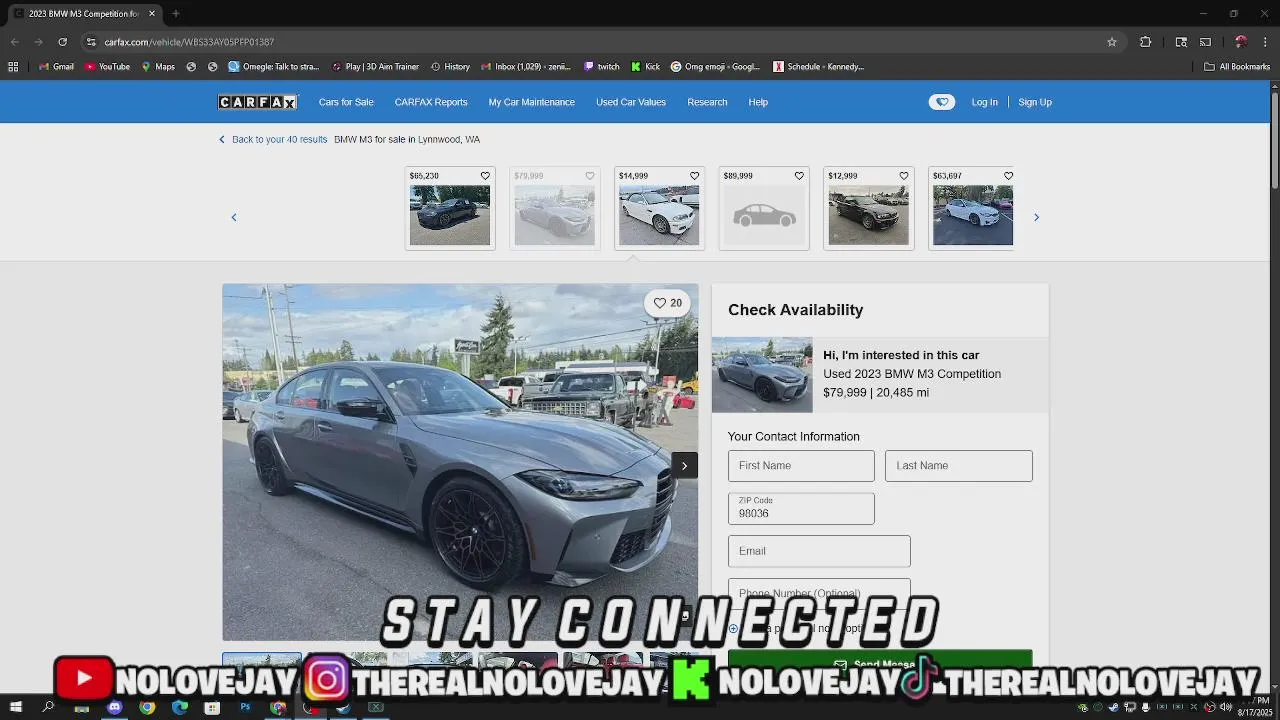The height and width of the screenshot is (720, 1280).
Task: Open the Omg emoji Google bookmark
Action: pos(715,67)
